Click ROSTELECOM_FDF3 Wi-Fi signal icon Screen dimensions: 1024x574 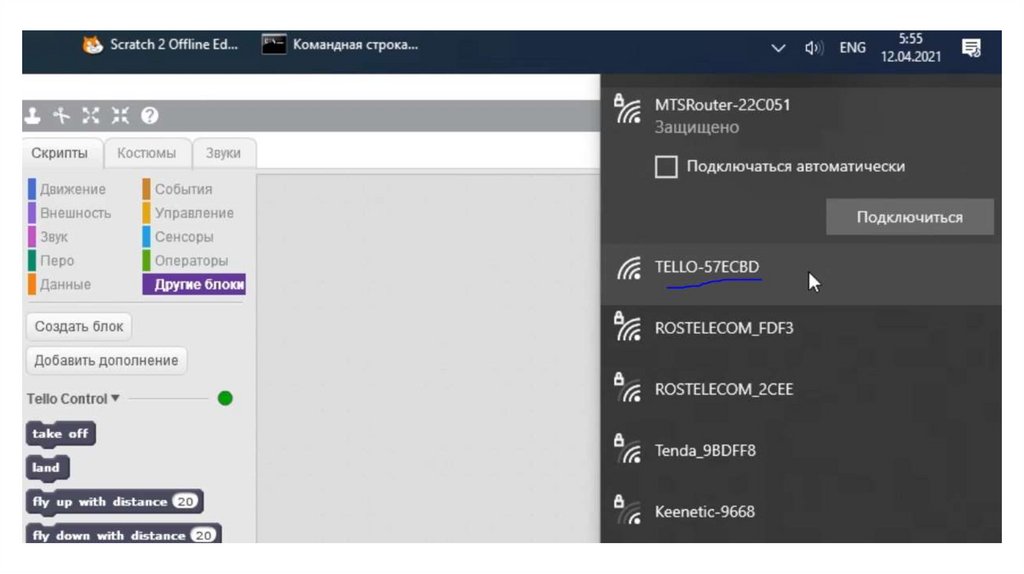(x=628, y=327)
